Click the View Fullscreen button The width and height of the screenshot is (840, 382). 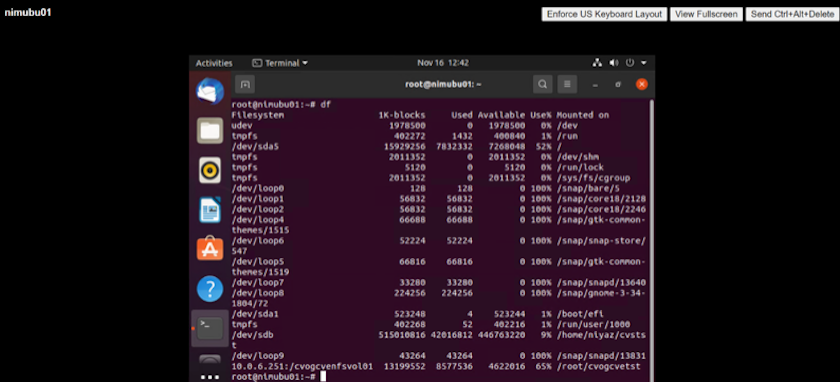tap(706, 14)
